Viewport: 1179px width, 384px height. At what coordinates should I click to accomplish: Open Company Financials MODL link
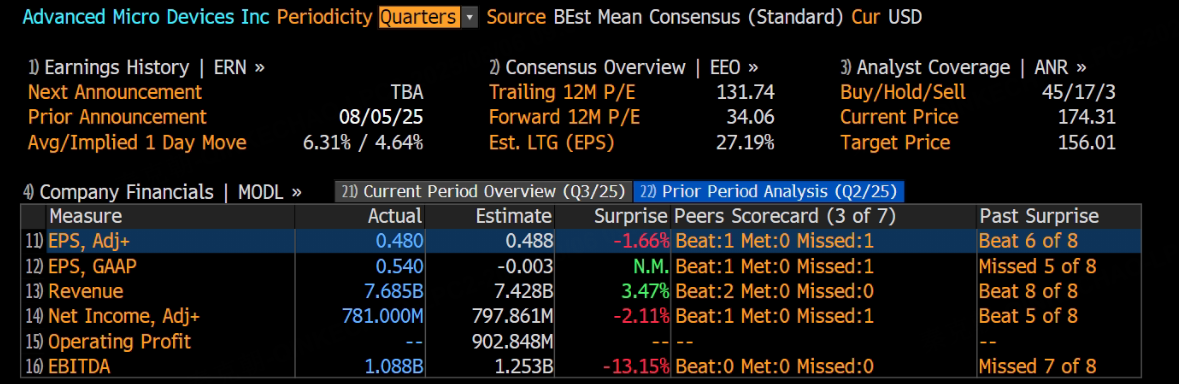[162, 192]
